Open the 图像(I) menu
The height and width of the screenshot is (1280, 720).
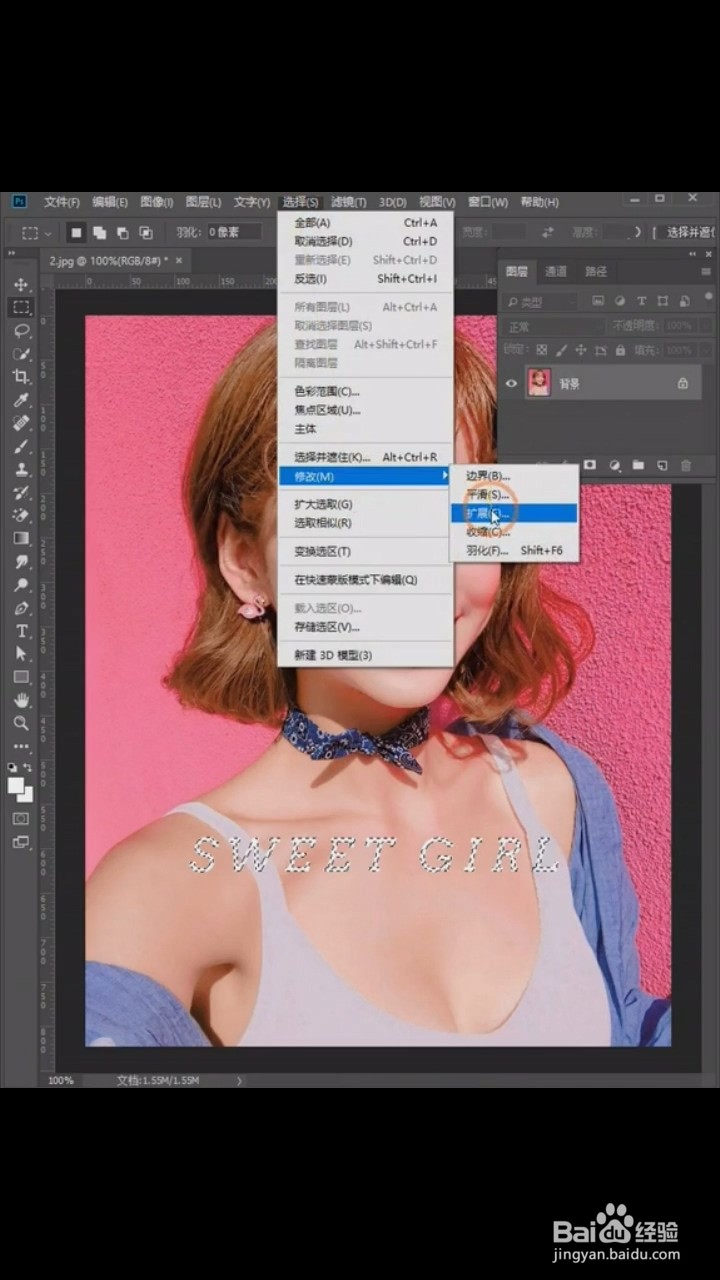[156, 202]
